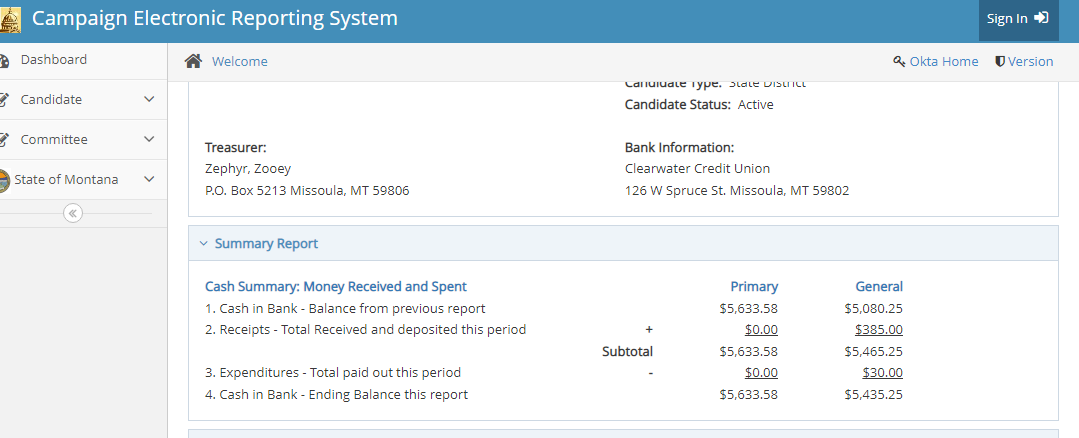Click the General subtotal $5,465.25

[x=873, y=351]
